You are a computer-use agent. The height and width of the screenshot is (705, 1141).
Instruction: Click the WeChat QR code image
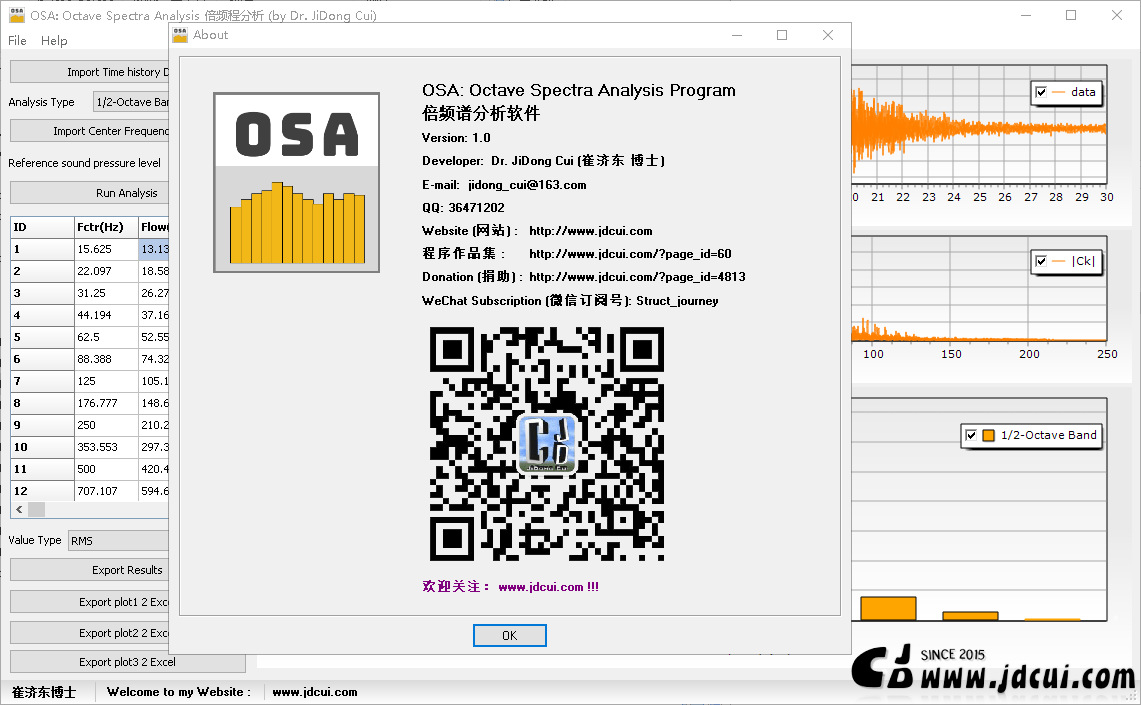point(546,444)
